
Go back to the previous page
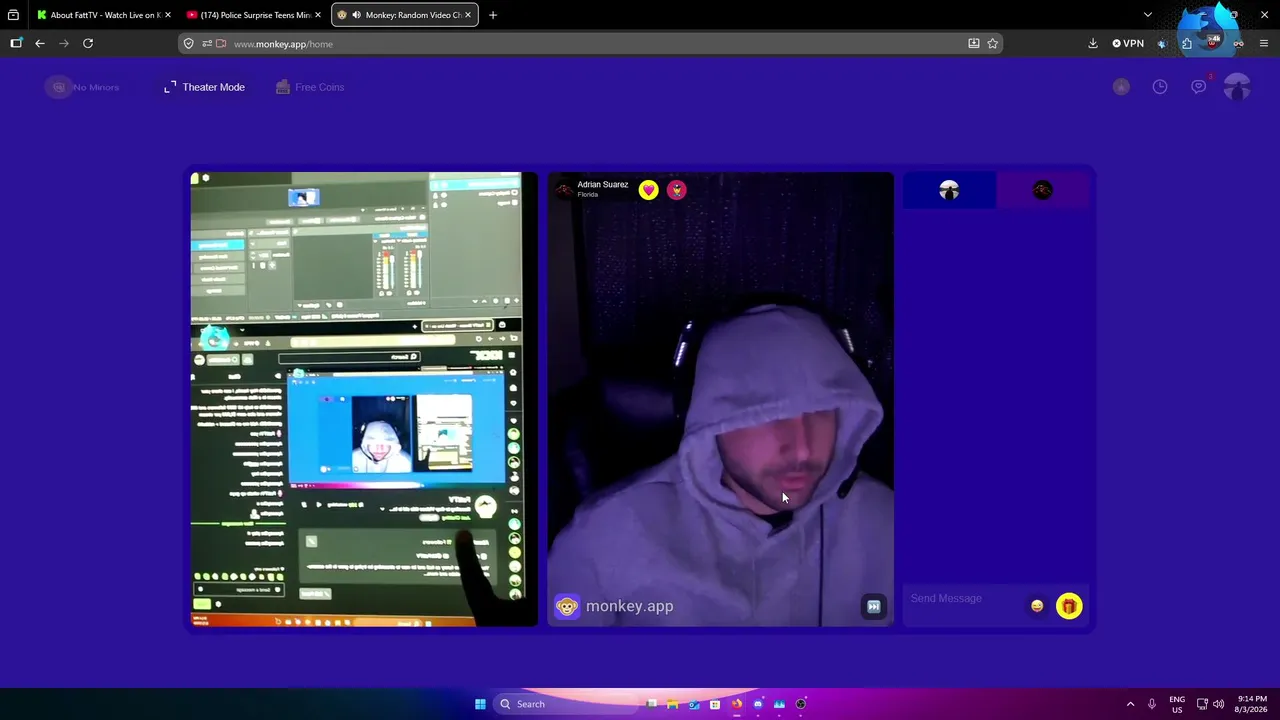coord(40,43)
